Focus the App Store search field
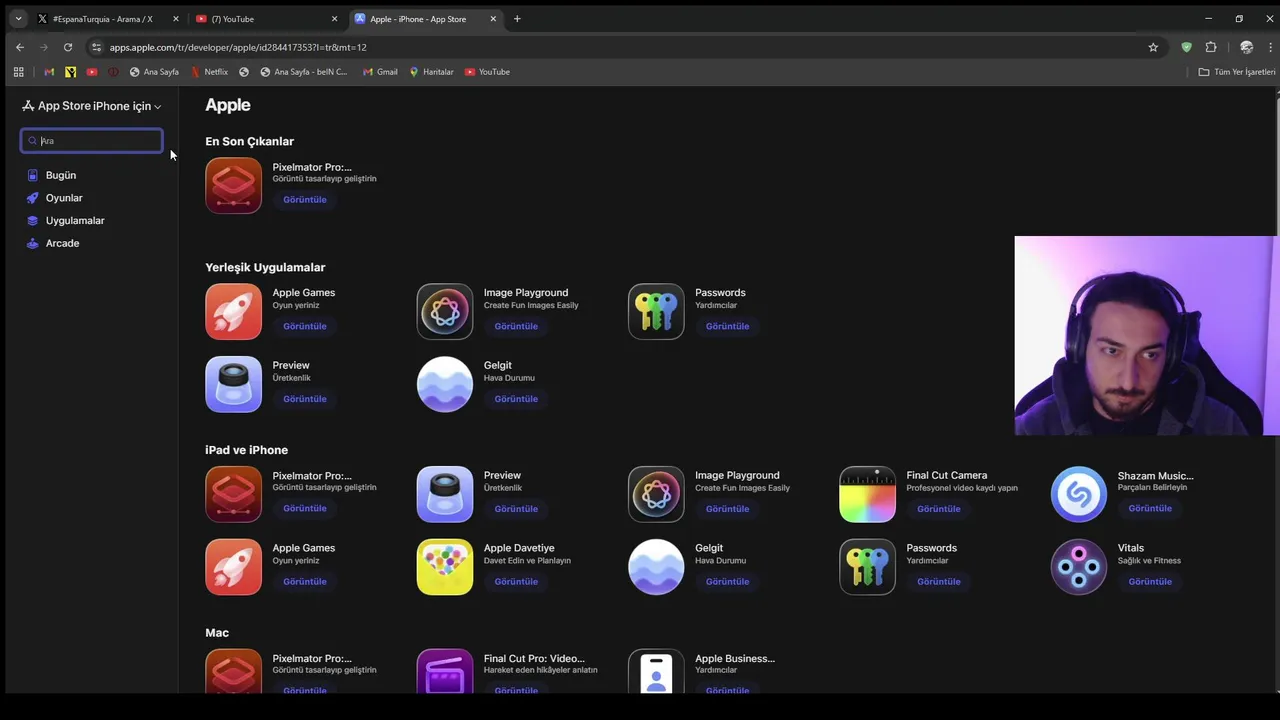 click(91, 141)
